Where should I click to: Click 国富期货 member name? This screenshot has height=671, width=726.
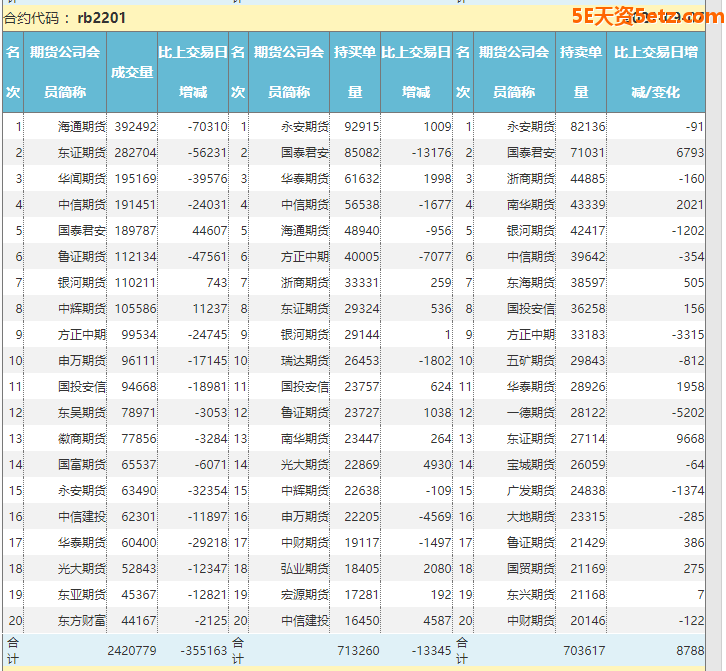(81, 465)
